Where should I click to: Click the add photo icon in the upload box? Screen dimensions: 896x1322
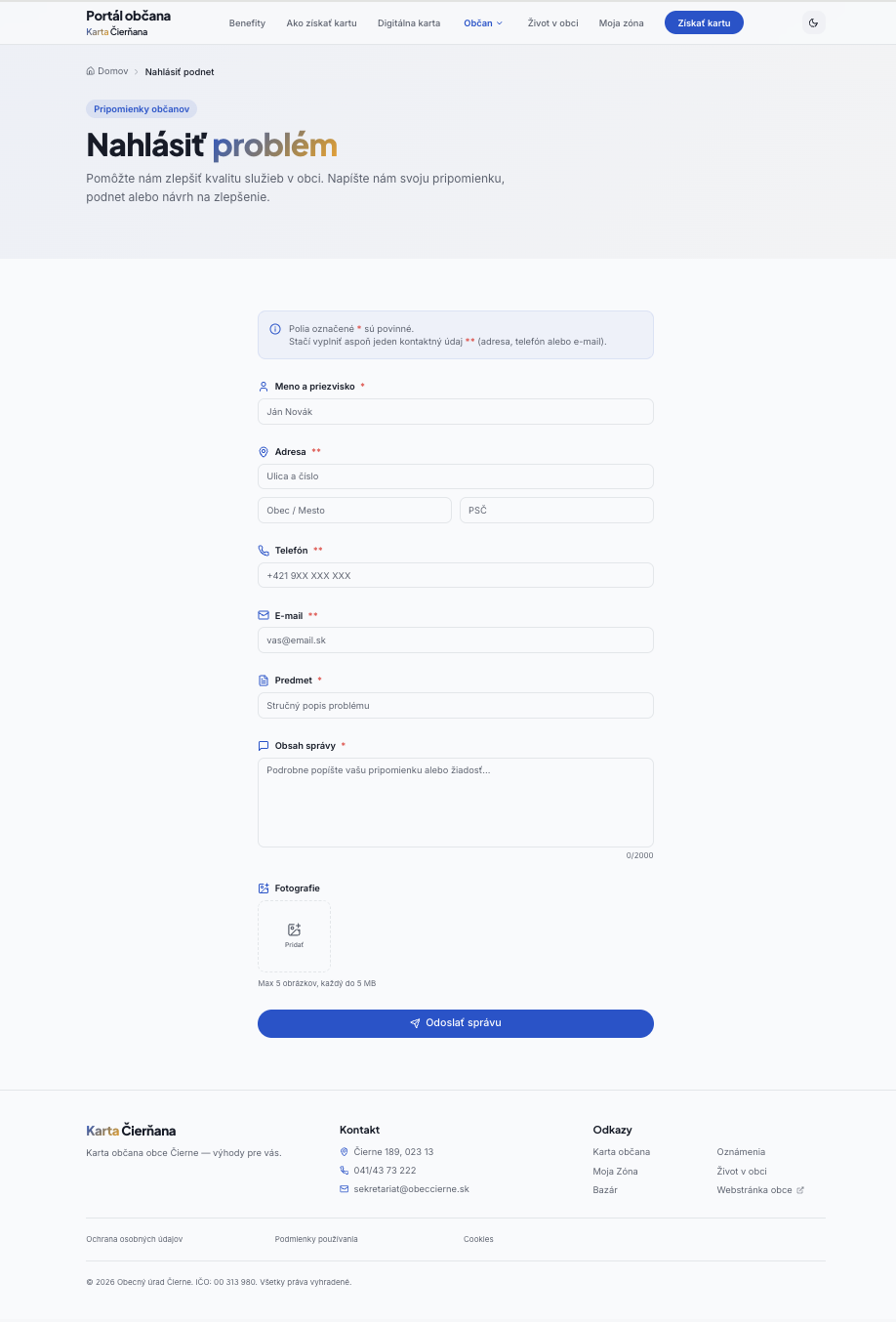coord(294,930)
